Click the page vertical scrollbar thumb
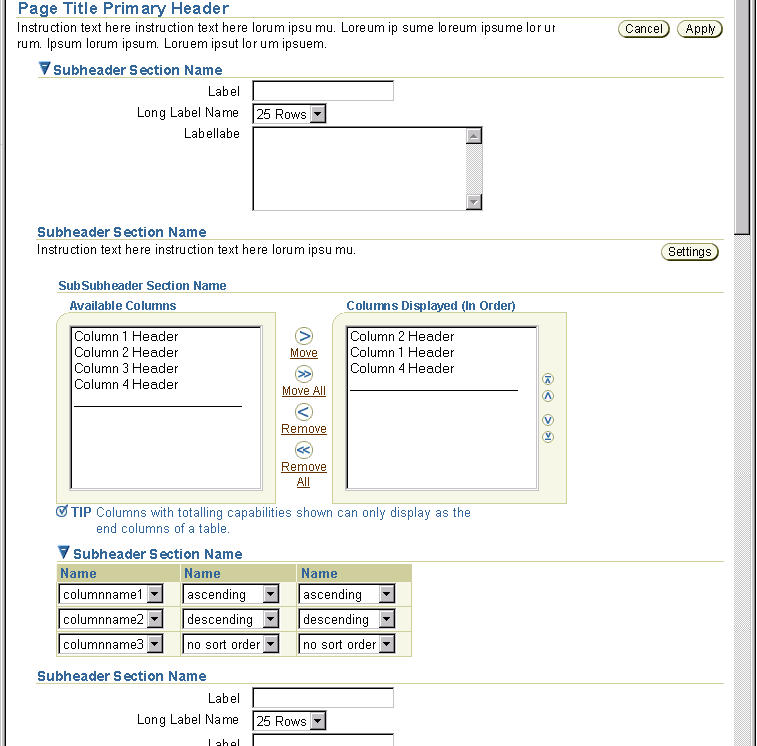This screenshot has width=757, height=746. tap(742, 116)
